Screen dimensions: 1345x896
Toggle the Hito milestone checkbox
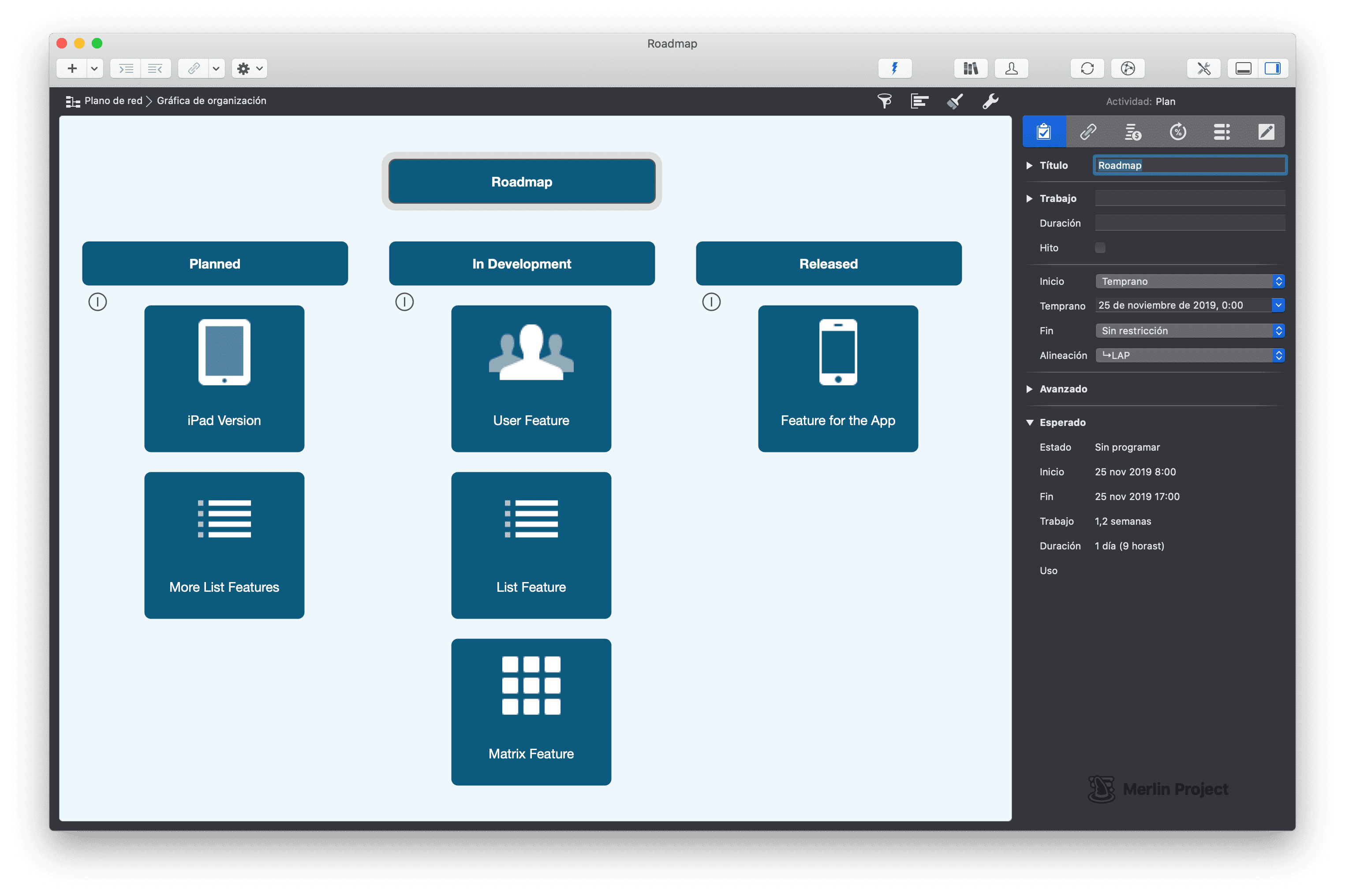(x=1100, y=247)
